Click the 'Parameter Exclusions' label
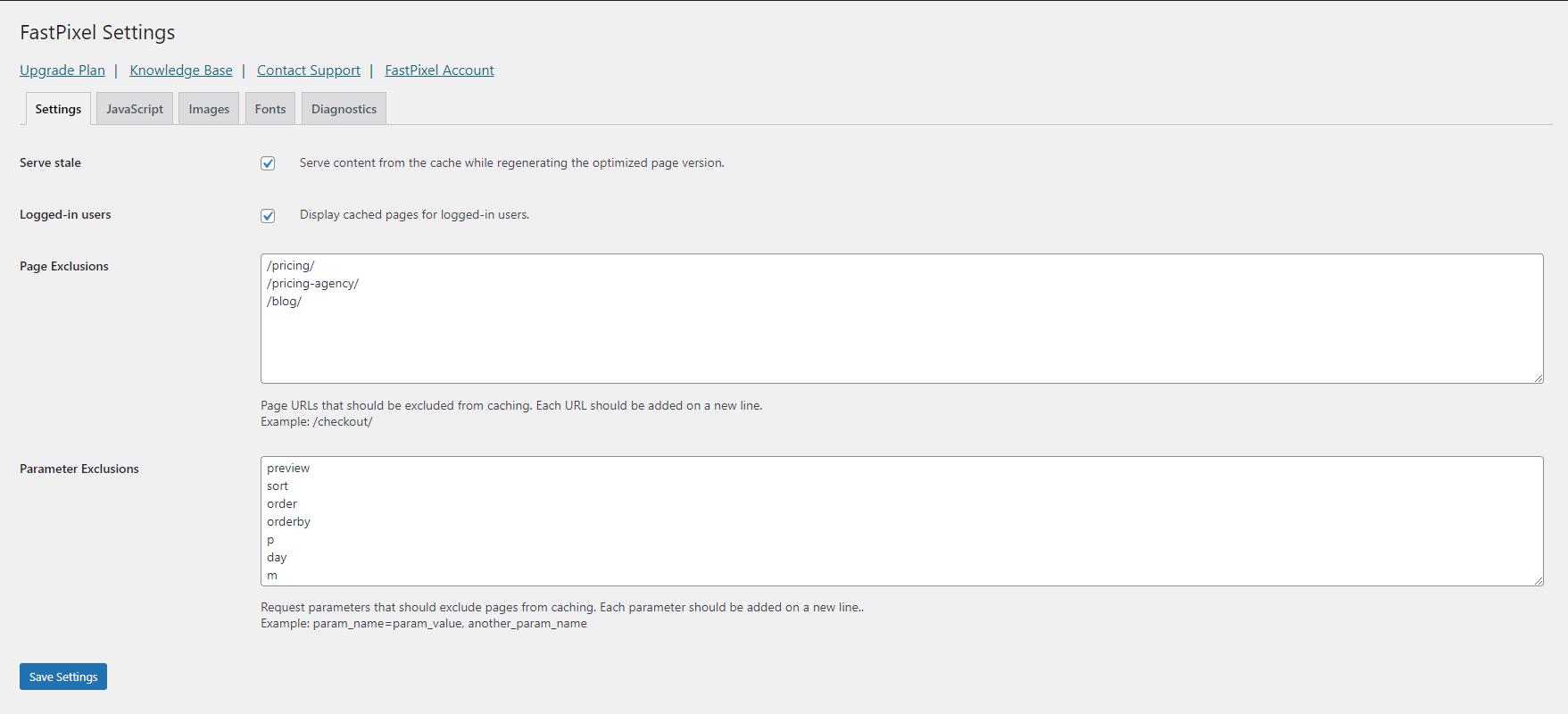 [79, 469]
